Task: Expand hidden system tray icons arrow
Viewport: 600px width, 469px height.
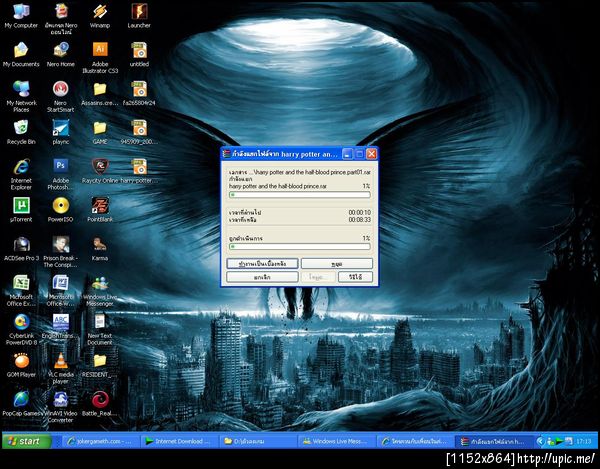Action: click(x=540, y=441)
